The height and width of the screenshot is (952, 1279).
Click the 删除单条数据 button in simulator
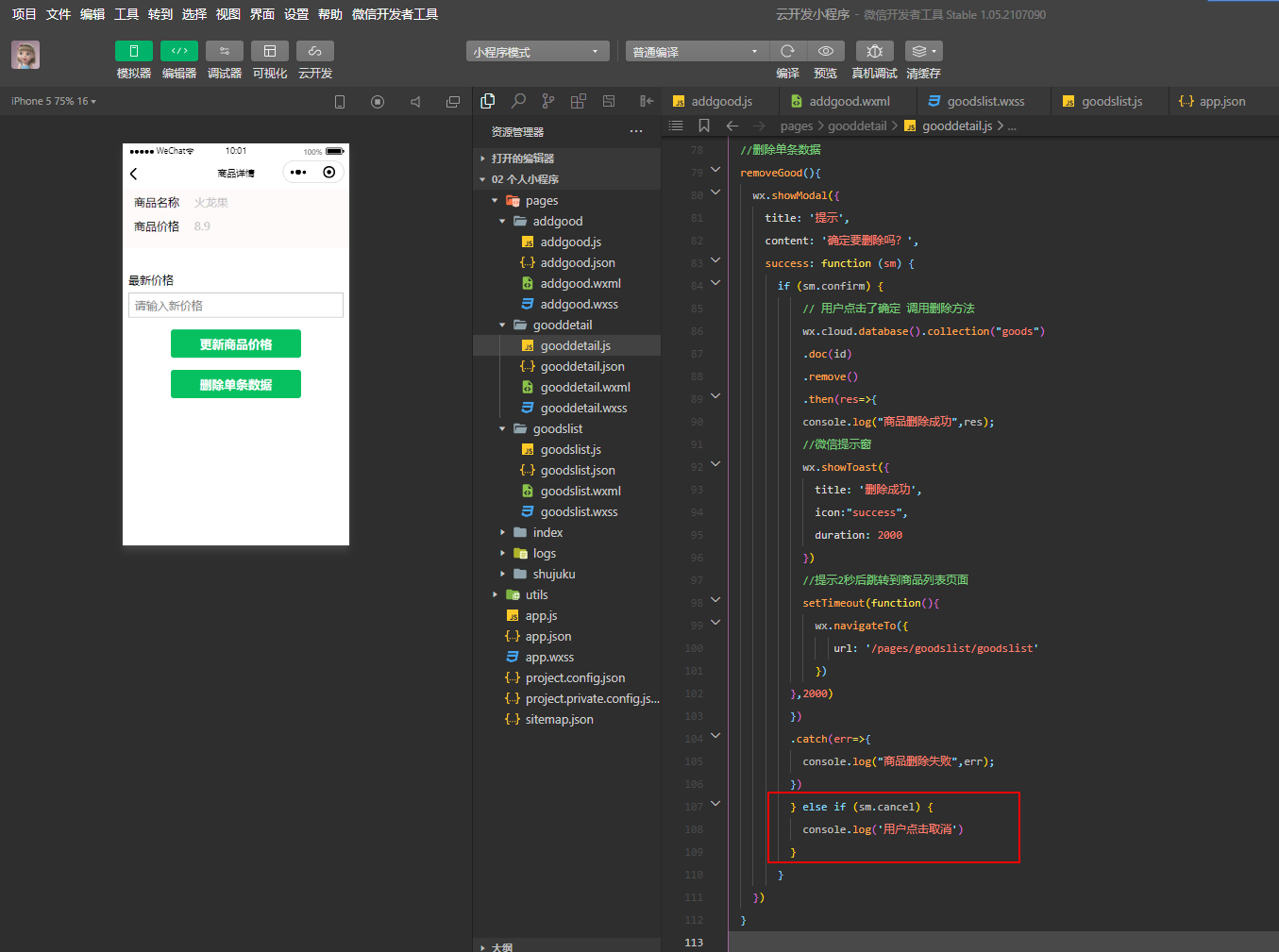pos(236,384)
